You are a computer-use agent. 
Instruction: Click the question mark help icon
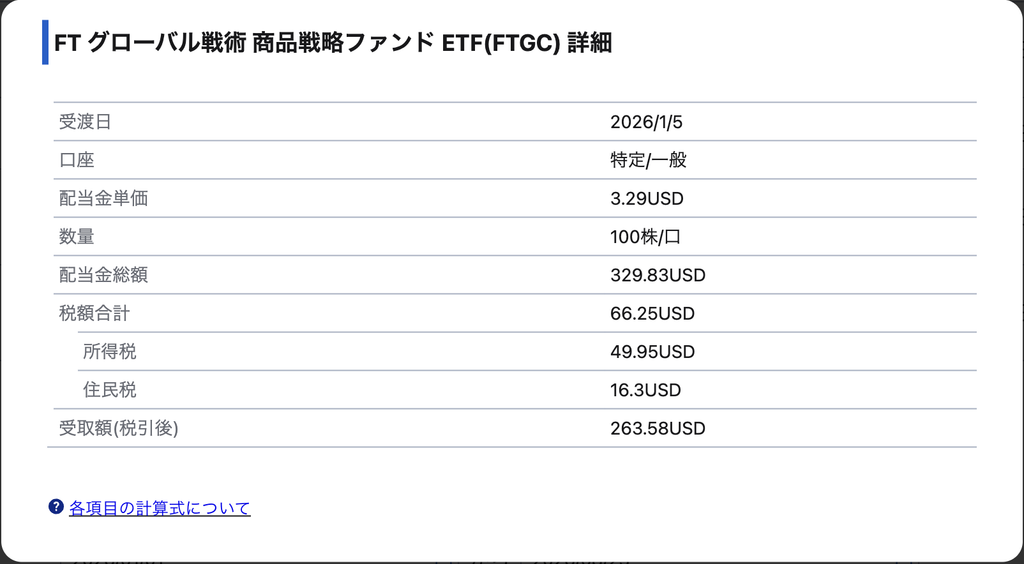[x=56, y=507]
